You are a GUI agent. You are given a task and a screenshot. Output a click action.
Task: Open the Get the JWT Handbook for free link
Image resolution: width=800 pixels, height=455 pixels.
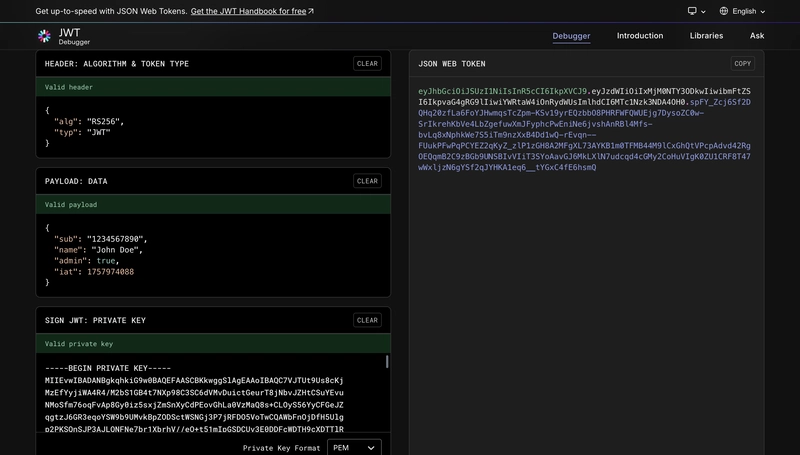coord(248,11)
